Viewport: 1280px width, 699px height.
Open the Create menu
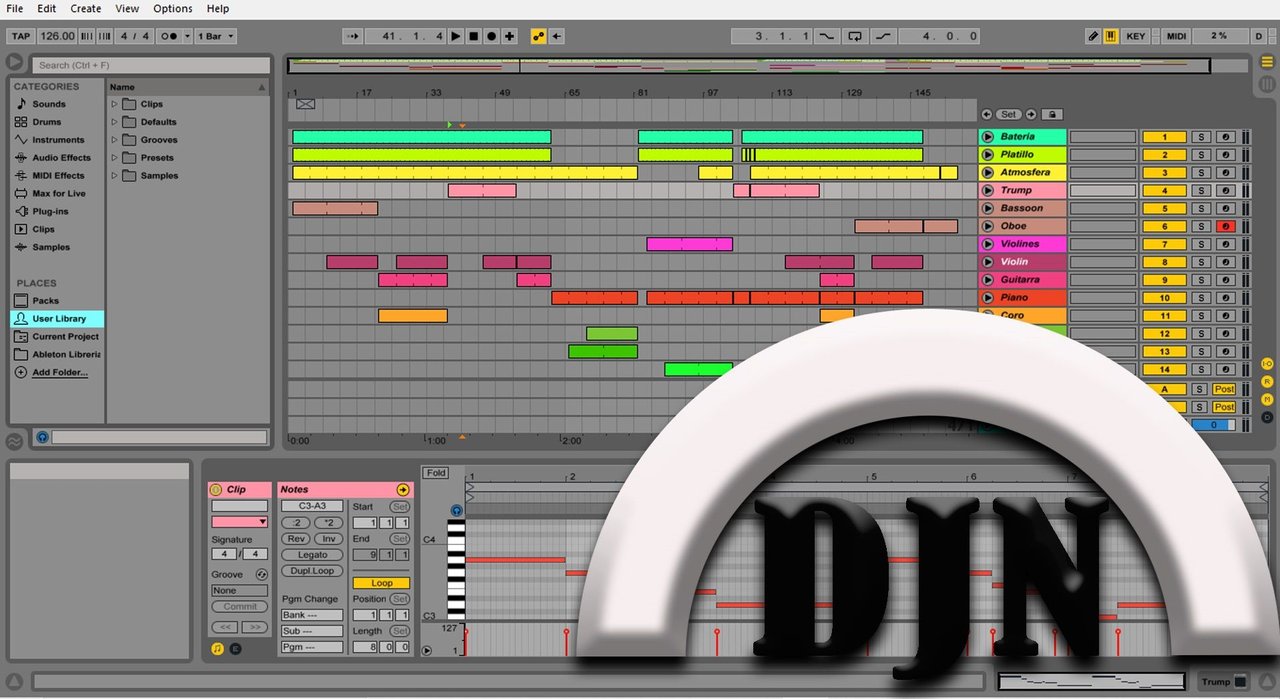tap(86, 8)
